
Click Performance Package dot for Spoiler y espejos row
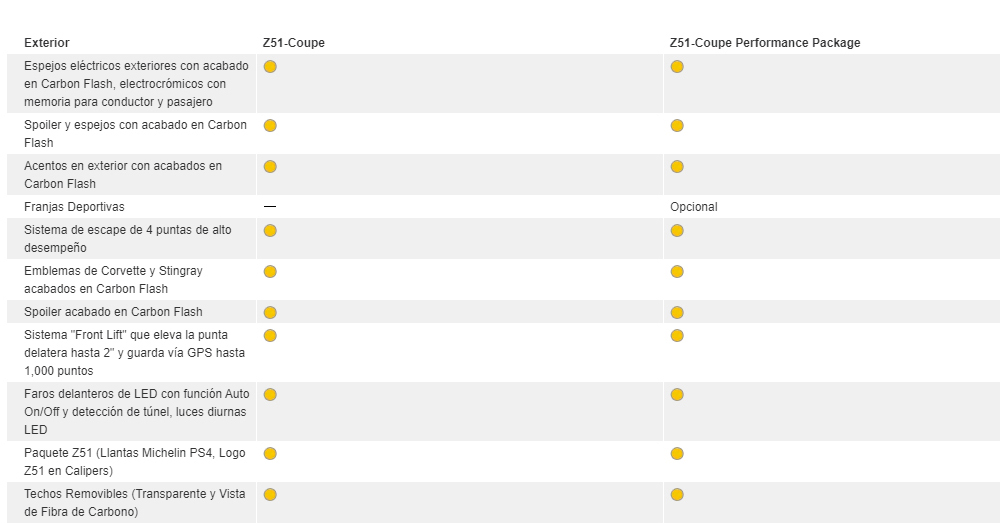click(677, 125)
